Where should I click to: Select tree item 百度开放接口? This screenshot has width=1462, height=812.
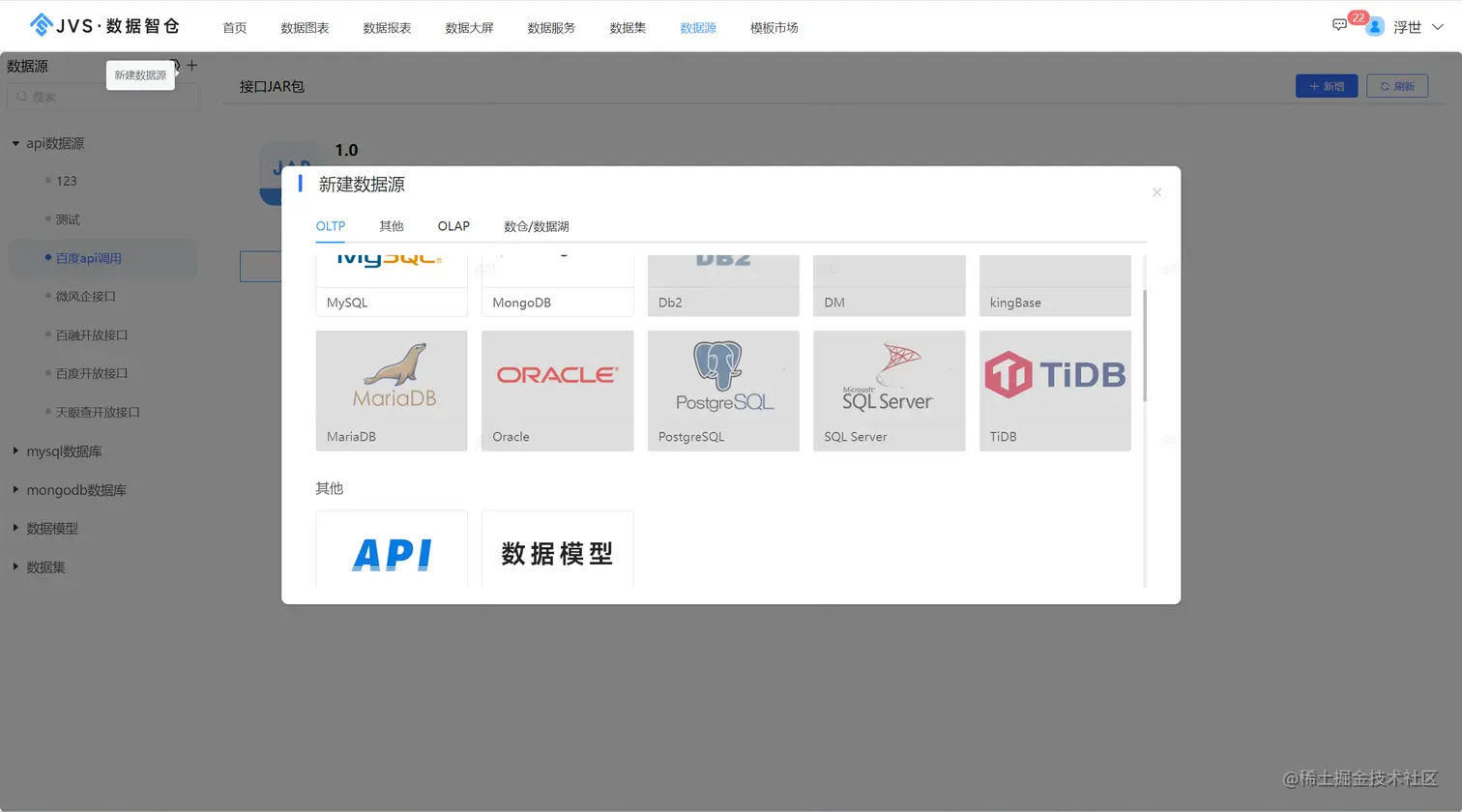click(92, 373)
